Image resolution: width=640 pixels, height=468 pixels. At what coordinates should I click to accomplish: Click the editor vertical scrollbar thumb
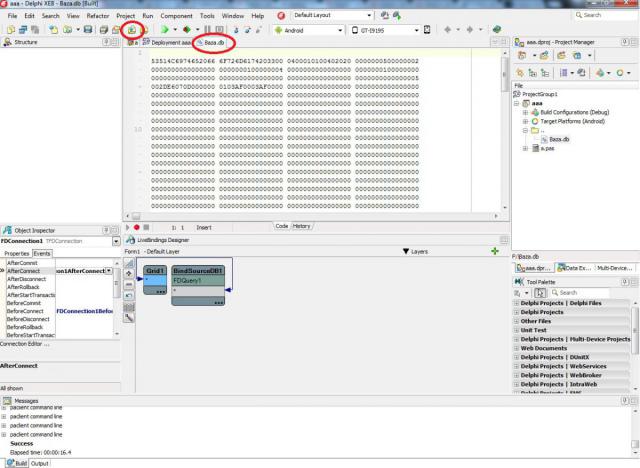coord(504,73)
